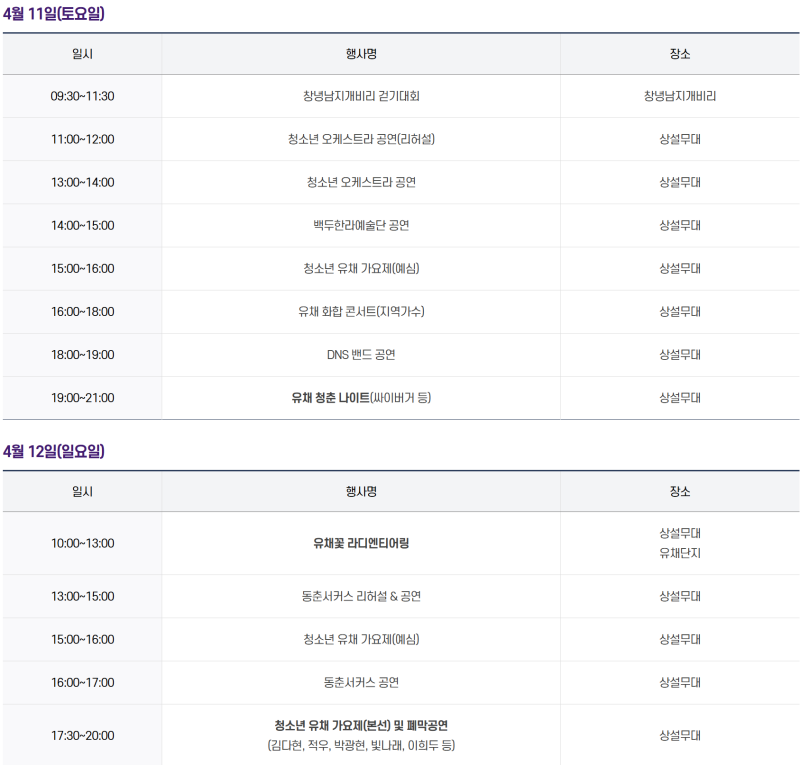Click the 17:30~20:00 time cell
Image resolution: width=800 pixels, height=765 pixels.
click(83, 736)
